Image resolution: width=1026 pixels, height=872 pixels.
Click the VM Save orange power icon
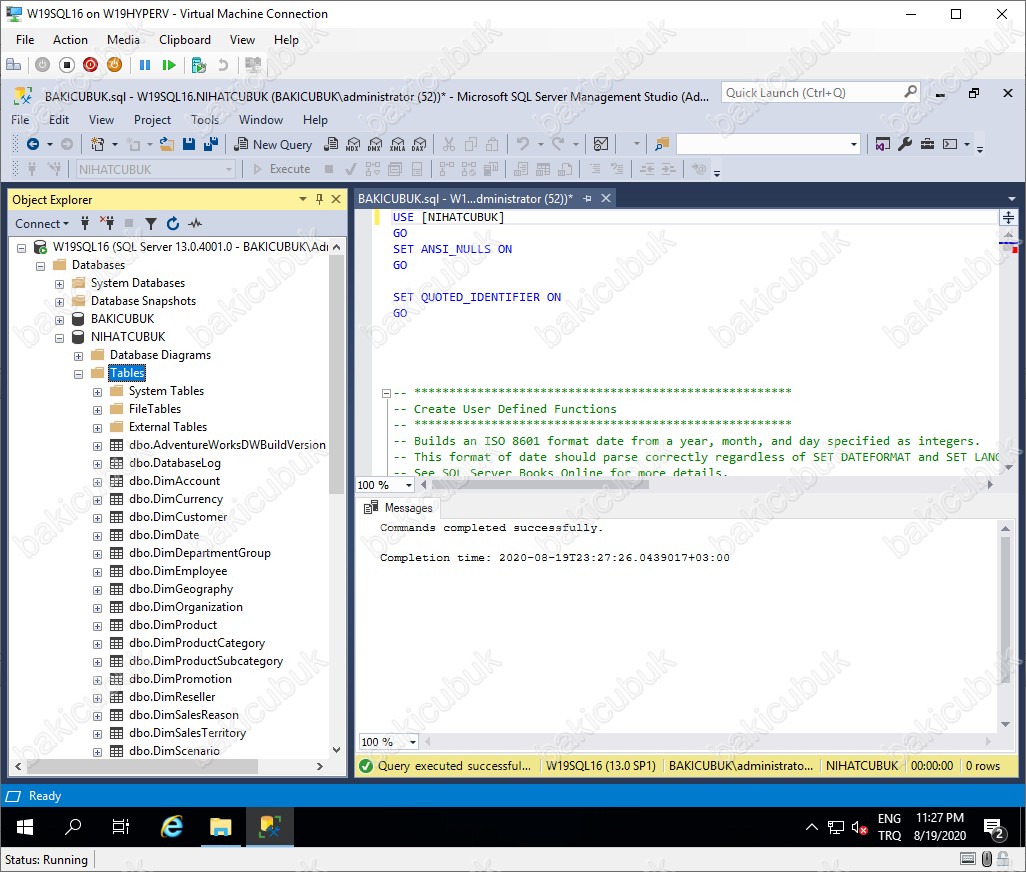pos(114,65)
